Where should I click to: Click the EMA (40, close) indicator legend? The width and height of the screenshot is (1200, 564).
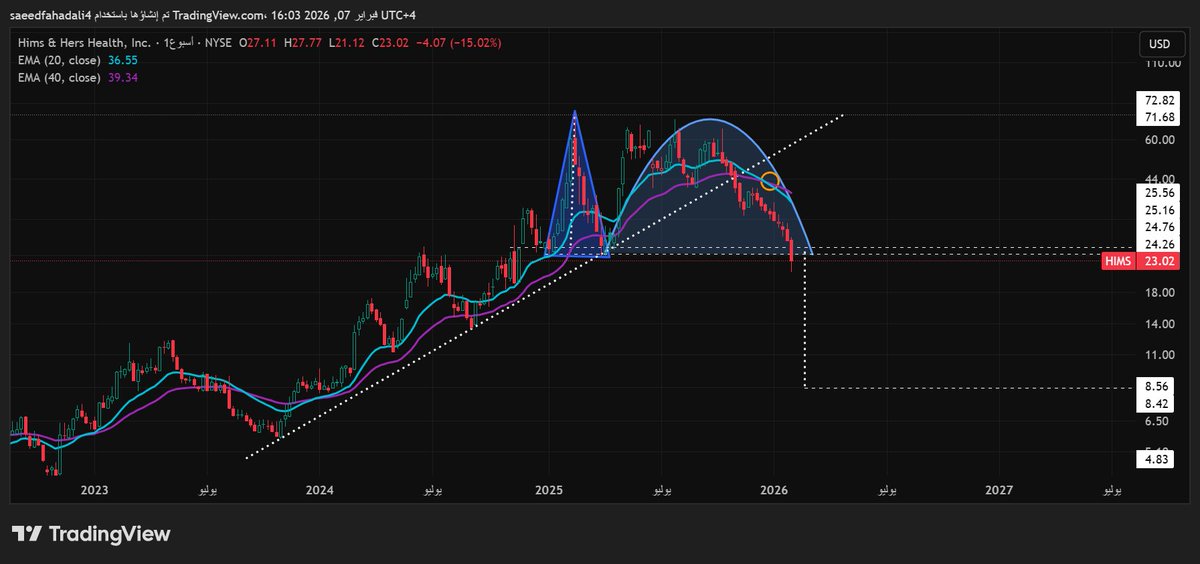[58, 77]
